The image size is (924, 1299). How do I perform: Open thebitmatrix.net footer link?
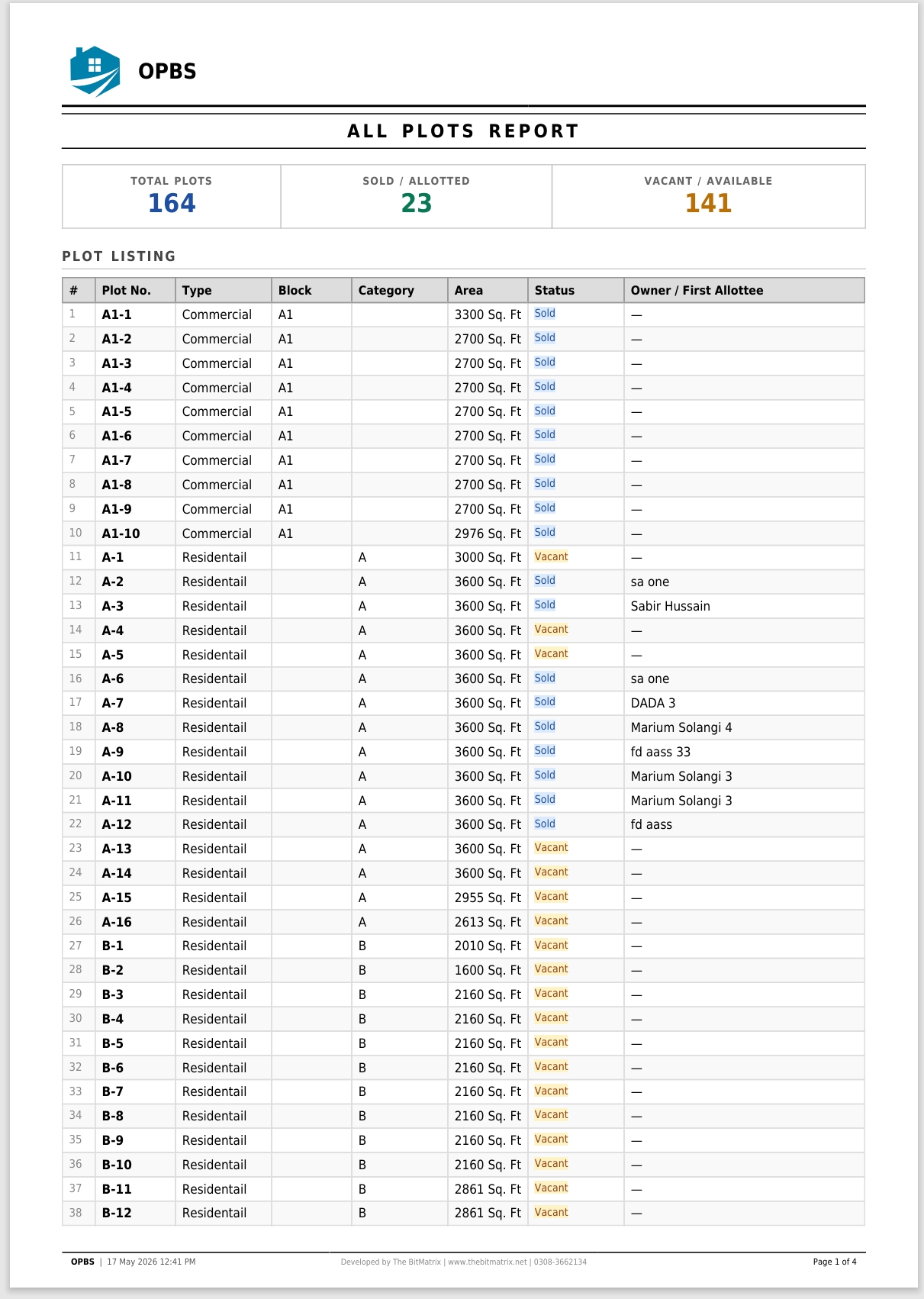[488, 1262]
